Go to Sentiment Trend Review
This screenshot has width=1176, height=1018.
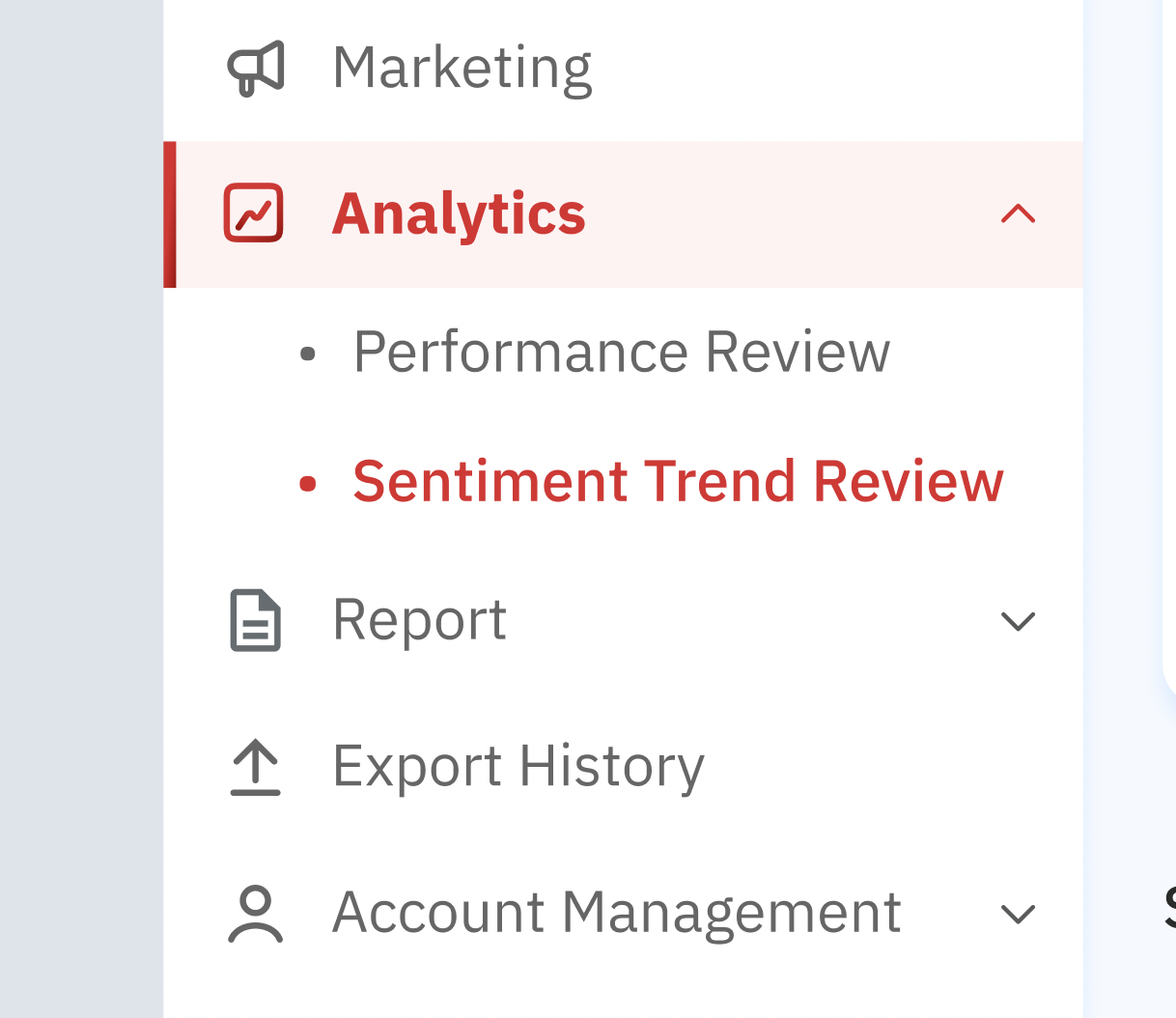[678, 481]
